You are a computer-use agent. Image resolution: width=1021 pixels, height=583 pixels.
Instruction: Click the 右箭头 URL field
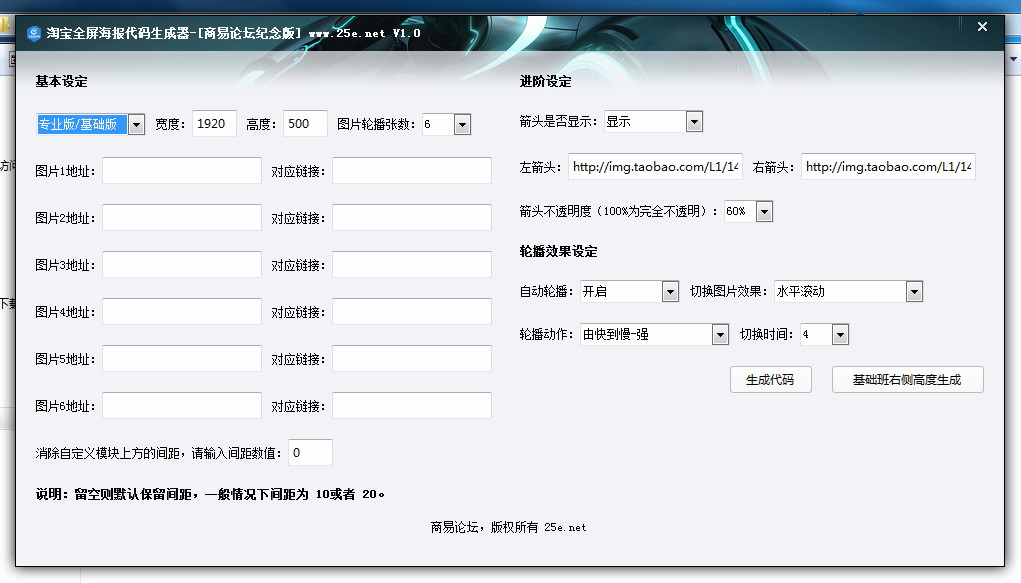click(888, 167)
